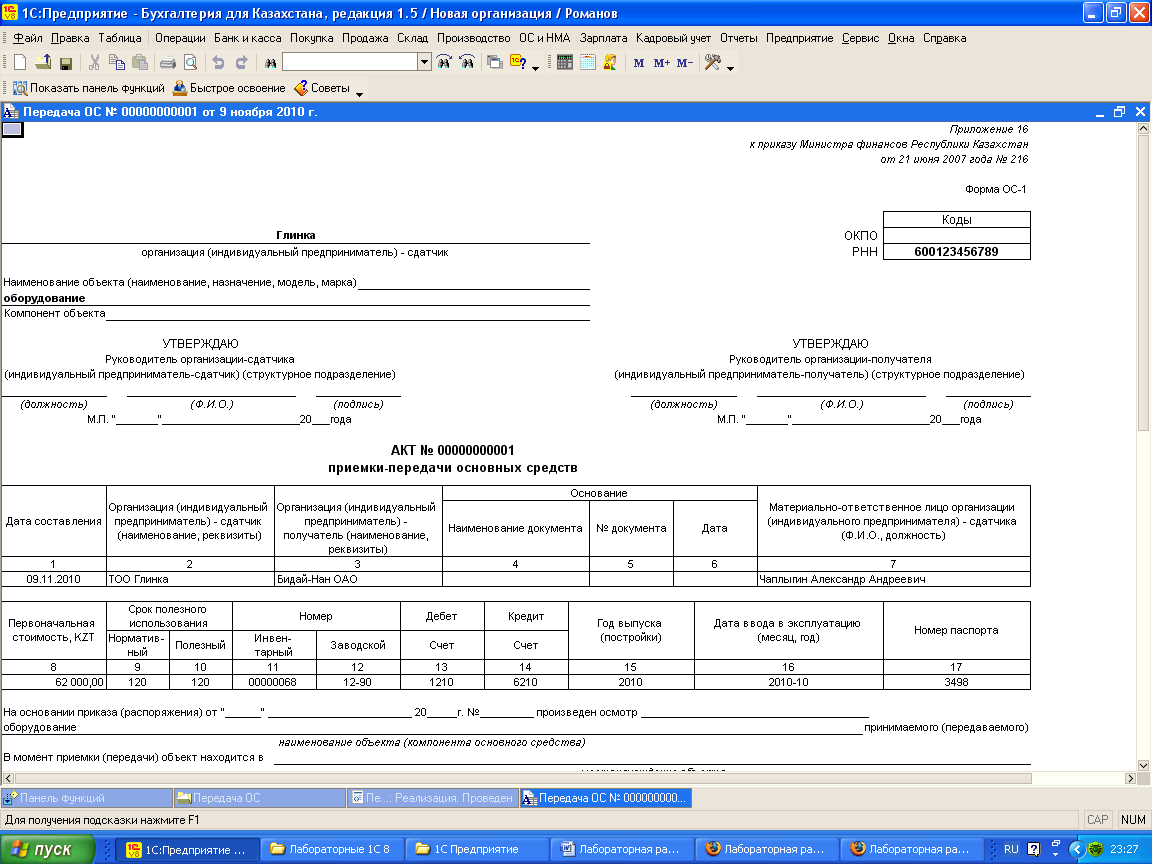Open the Окна menu
1152x864 pixels.
pyautogui.click(x=901, y=38)
